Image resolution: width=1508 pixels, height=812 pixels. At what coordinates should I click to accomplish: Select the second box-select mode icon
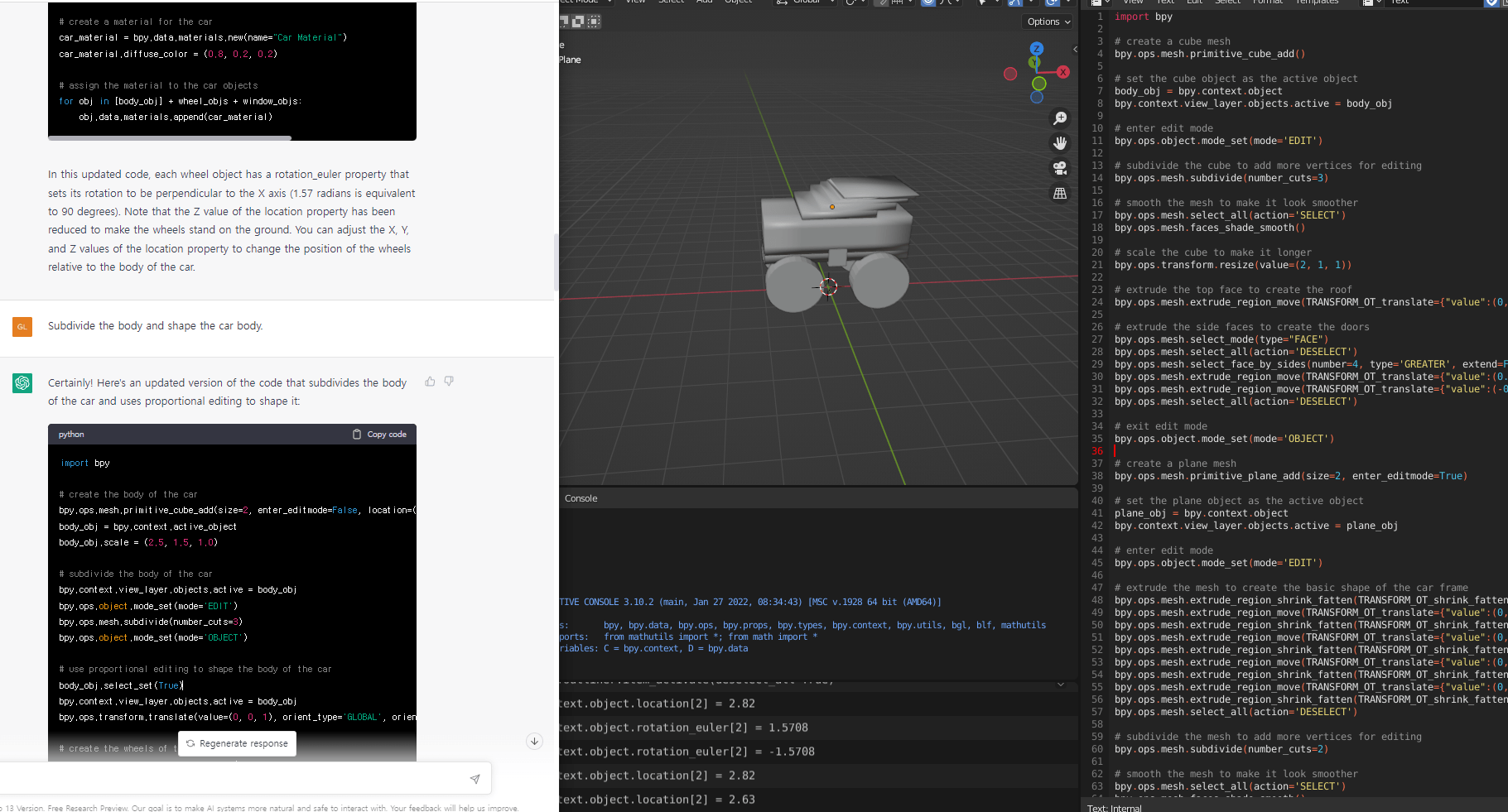[x=579, y=21]
